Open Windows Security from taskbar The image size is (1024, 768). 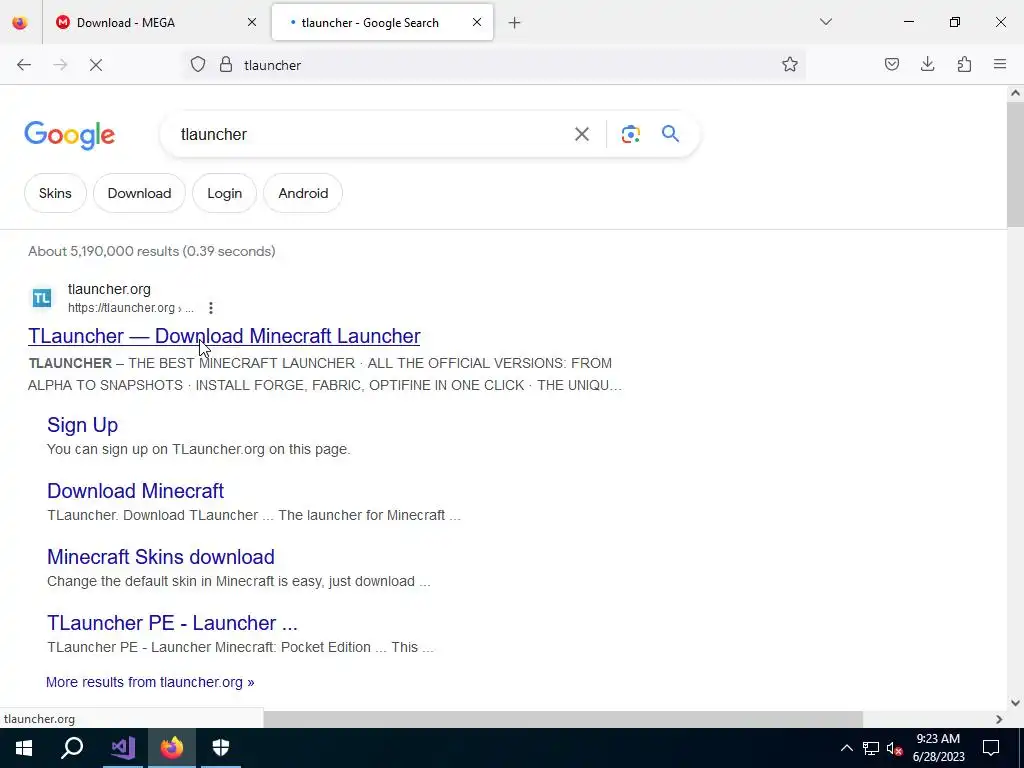tap(221, 748)
